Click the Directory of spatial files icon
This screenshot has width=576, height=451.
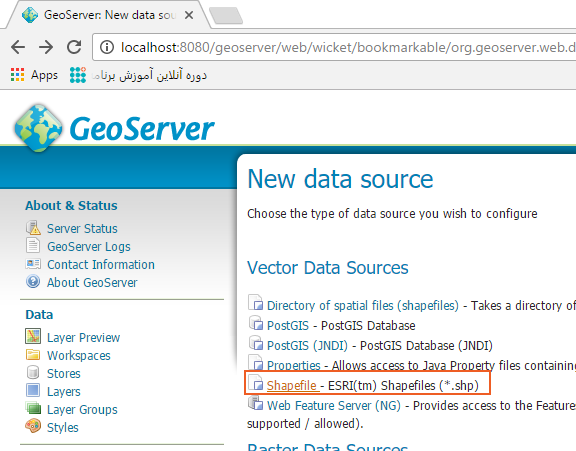coord(255,302)
